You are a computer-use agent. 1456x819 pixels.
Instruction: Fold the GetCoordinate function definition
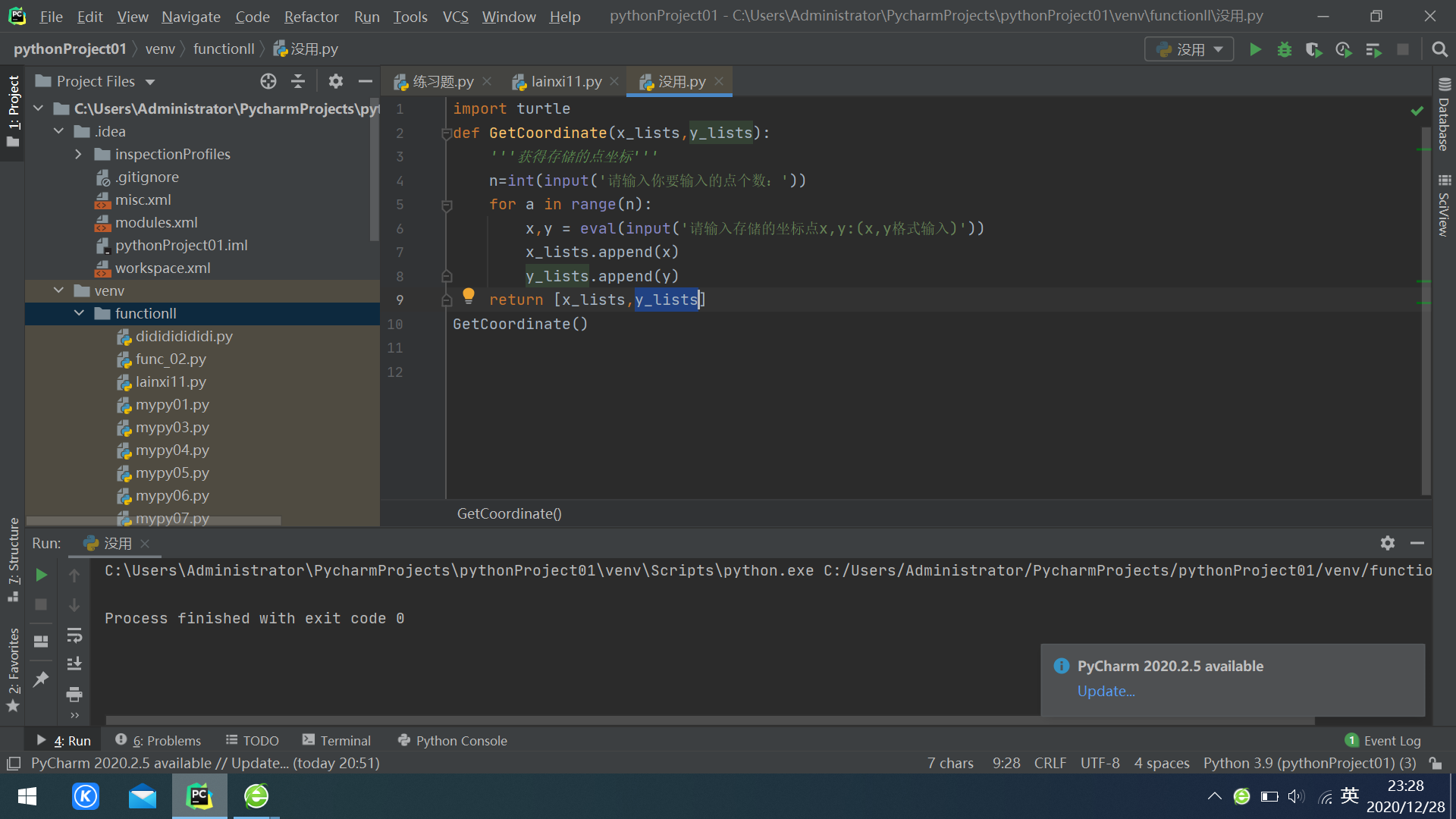[x=447, y=133]
